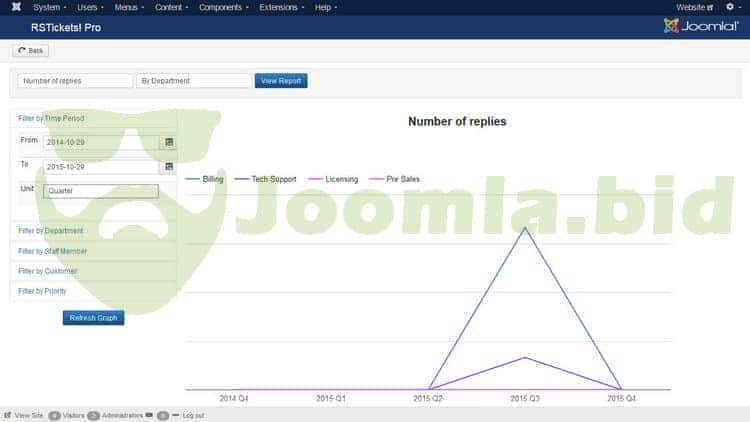
Task: Expand the Filter by Staff Member section
Action: tap(52, 251)
